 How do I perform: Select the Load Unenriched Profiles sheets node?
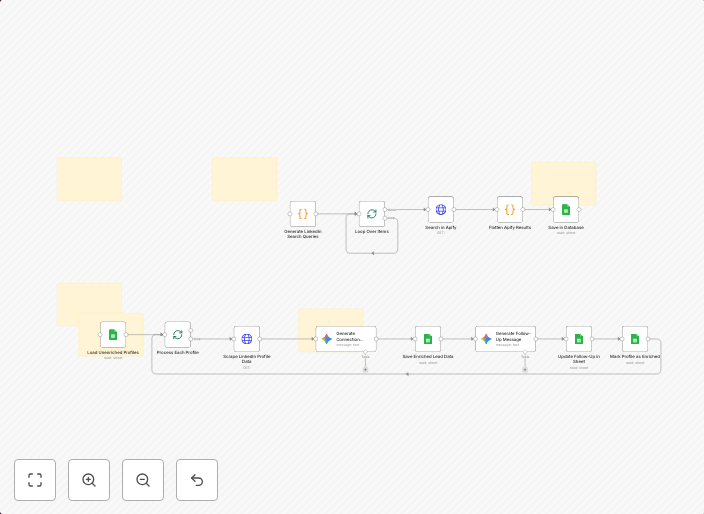point(113,334)
